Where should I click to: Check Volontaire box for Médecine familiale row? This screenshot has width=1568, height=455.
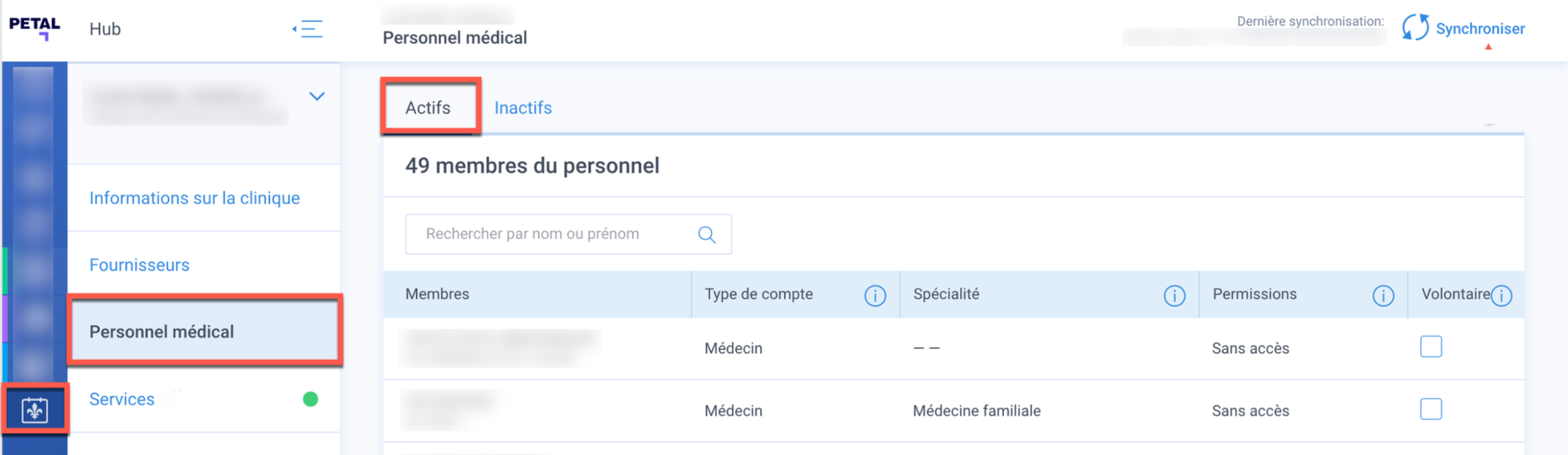[1430, 409]
